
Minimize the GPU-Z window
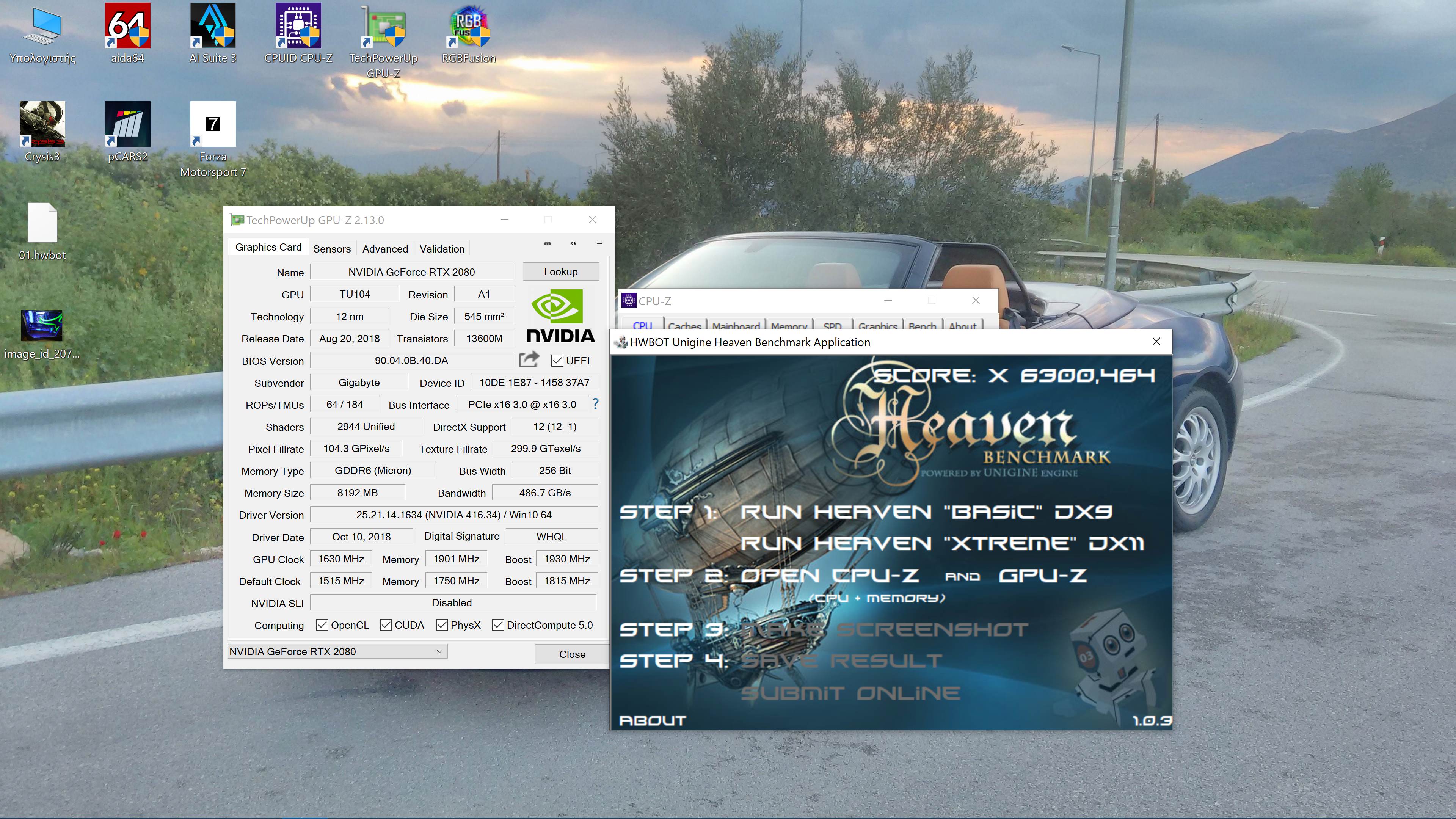tap(505, 220)
